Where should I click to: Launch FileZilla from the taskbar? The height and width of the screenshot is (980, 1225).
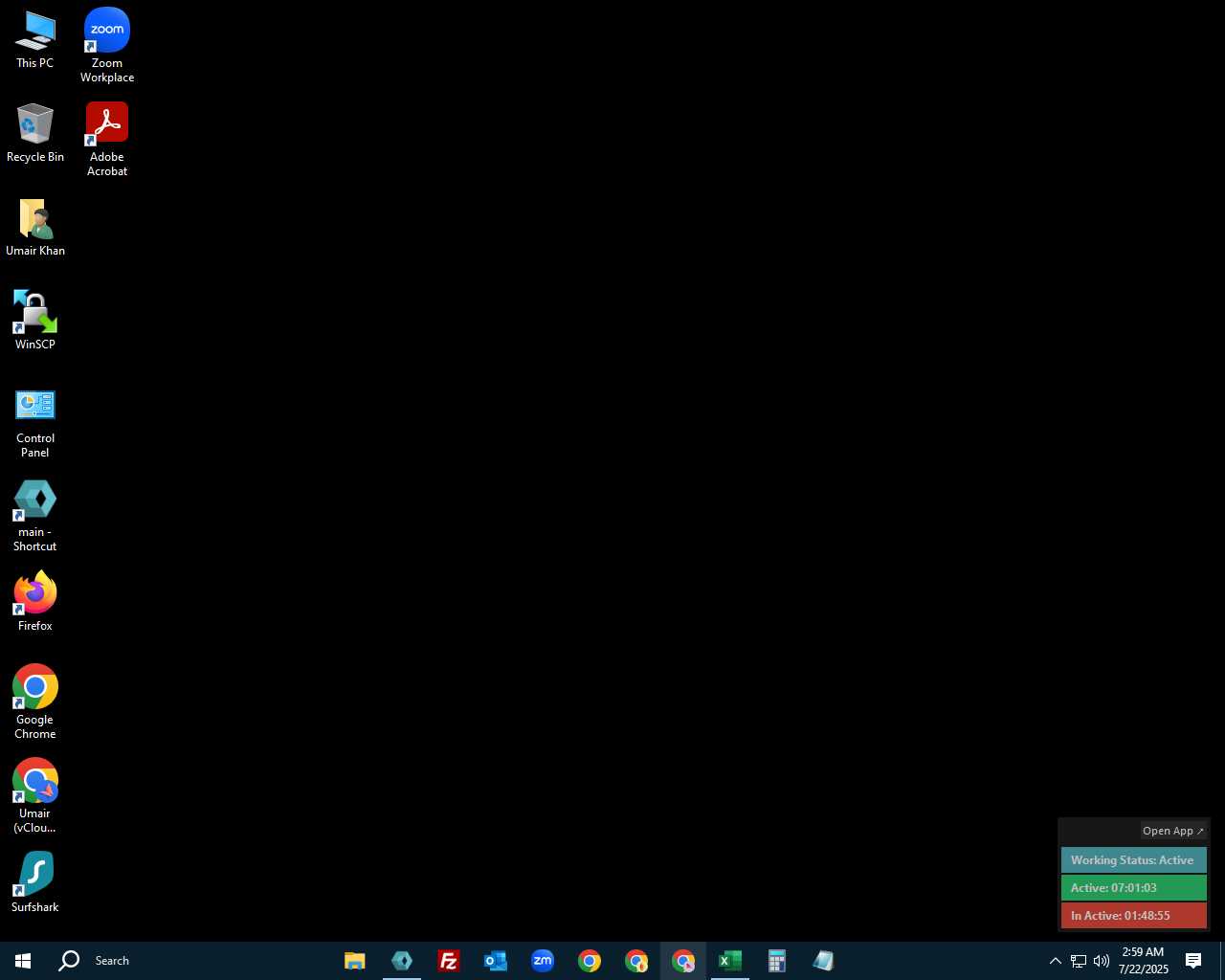[x=449, y=961]
